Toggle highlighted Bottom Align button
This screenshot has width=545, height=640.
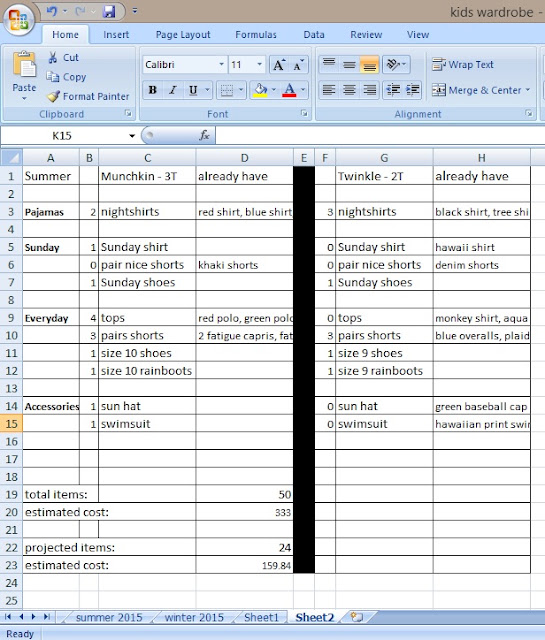(369, 64)
